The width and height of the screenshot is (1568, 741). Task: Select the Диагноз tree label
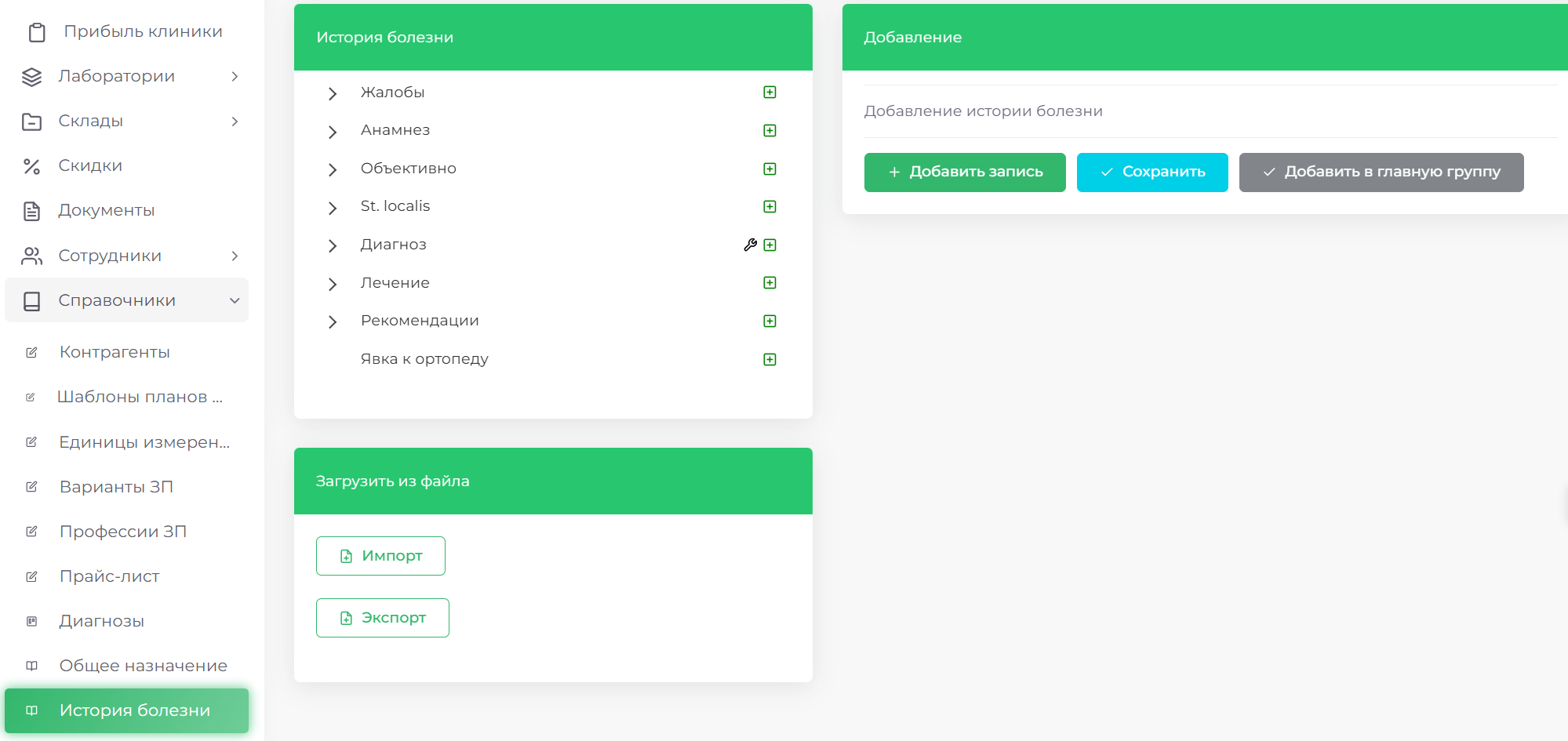(x=393, y=245)
